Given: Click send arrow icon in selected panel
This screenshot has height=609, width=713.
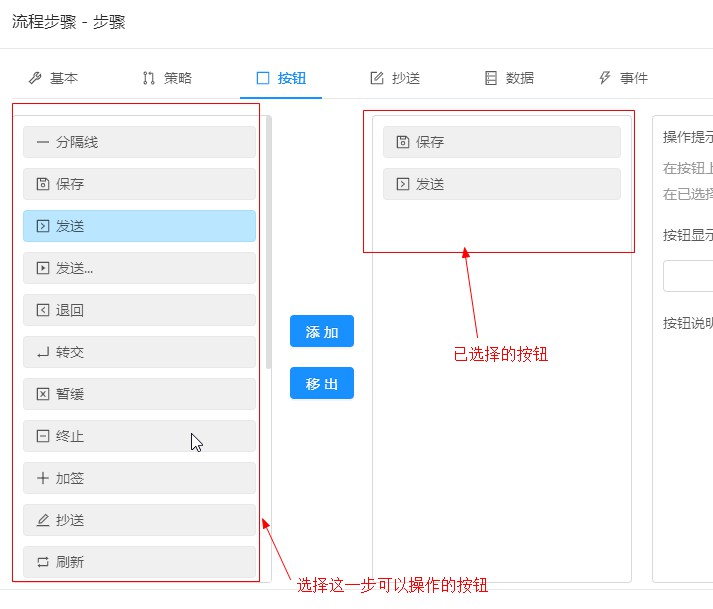Looking at the screenshot, I should 403,184.
